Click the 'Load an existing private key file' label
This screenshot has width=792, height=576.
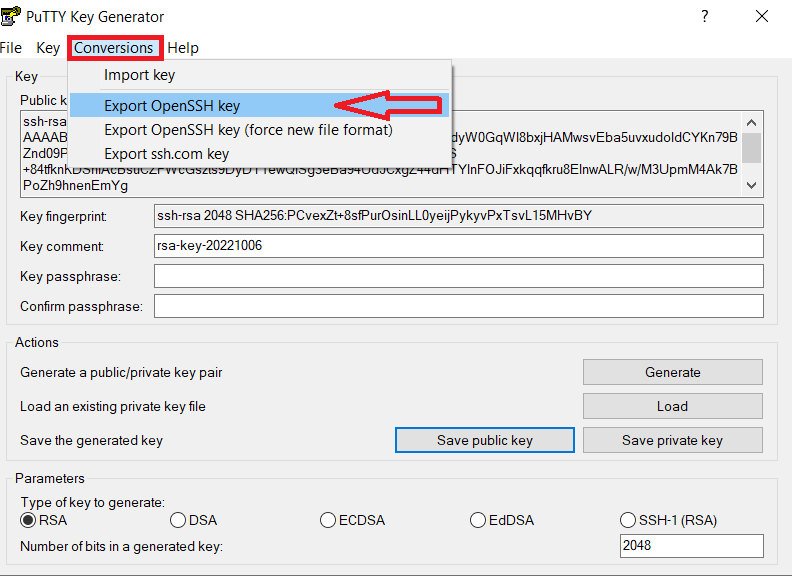(113, 406)
